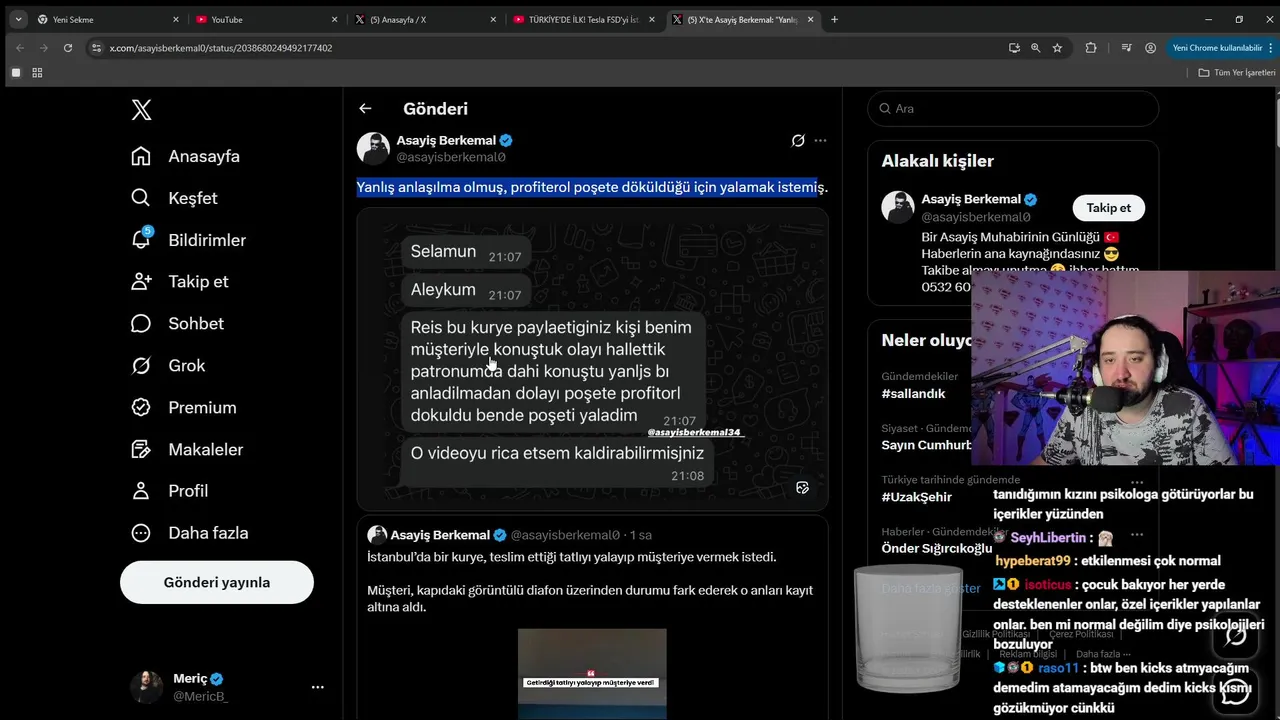Open the post's three-dot more menu
Viewport: 1280px width, 720px height.
coord(820,141)
